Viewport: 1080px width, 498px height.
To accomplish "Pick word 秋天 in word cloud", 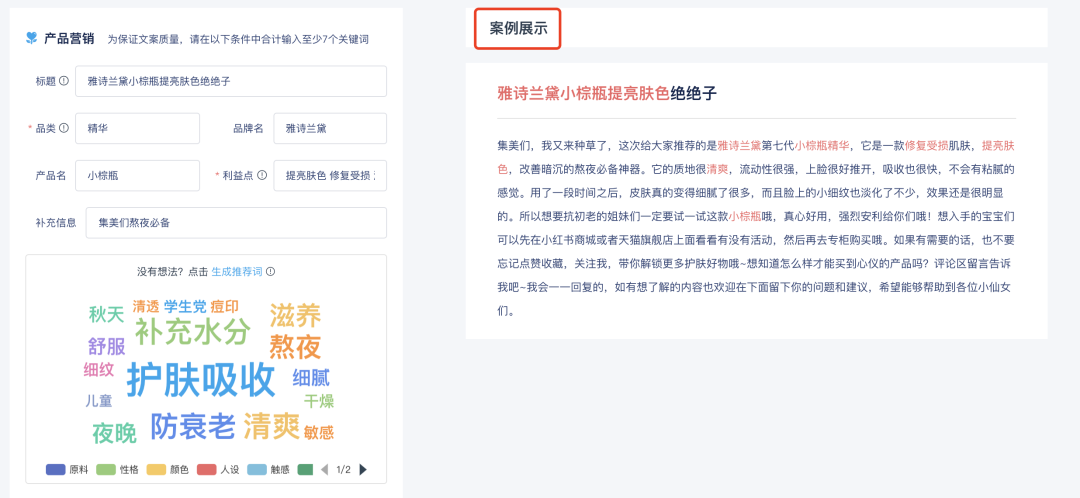I will 106,315.
